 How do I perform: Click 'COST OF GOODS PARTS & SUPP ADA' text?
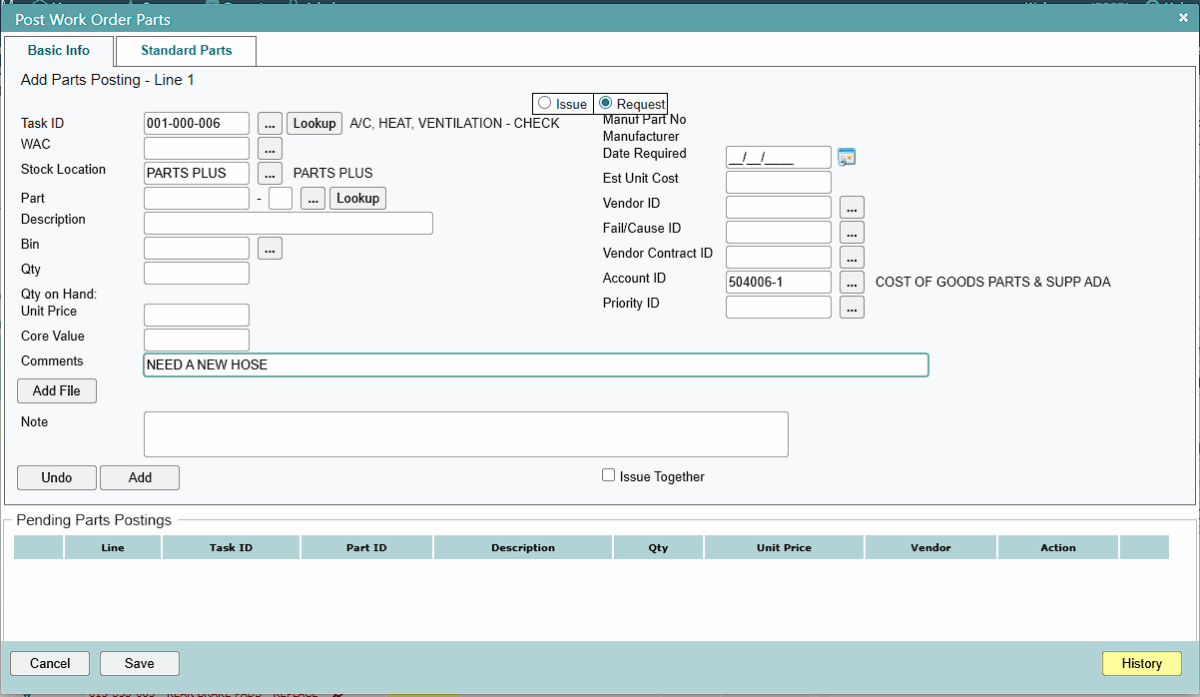point(993,282)
